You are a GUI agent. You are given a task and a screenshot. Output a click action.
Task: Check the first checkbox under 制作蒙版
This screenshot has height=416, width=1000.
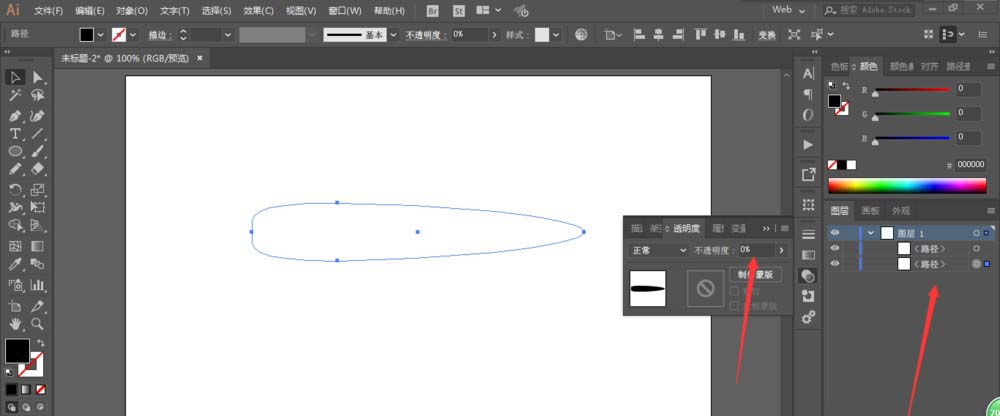tap(734, 292)
